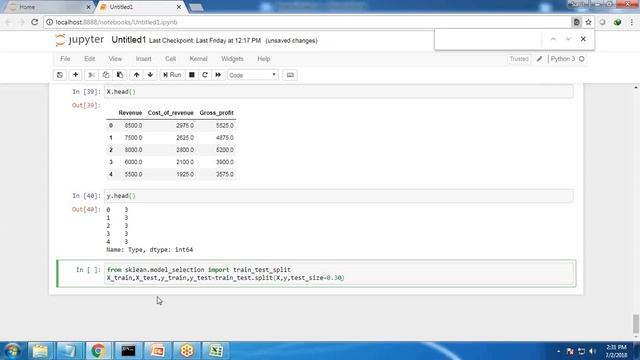The height and width of the screenshot is (360, 640).
Task: Open the Insert menu
Action: 144,59
